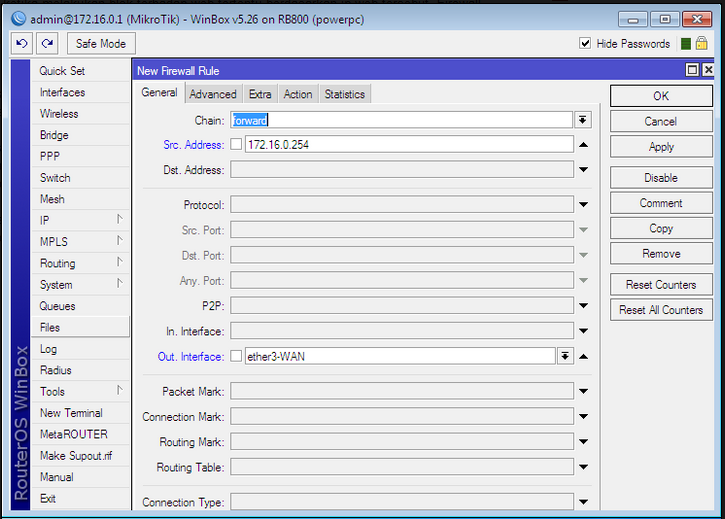Click the Comment button
This screenshot has height=519, width=725.
(x=661, y=203)
